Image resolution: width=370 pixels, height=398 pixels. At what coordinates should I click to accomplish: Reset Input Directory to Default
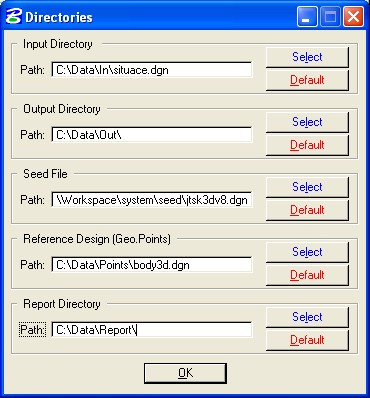tap(307, 80)
